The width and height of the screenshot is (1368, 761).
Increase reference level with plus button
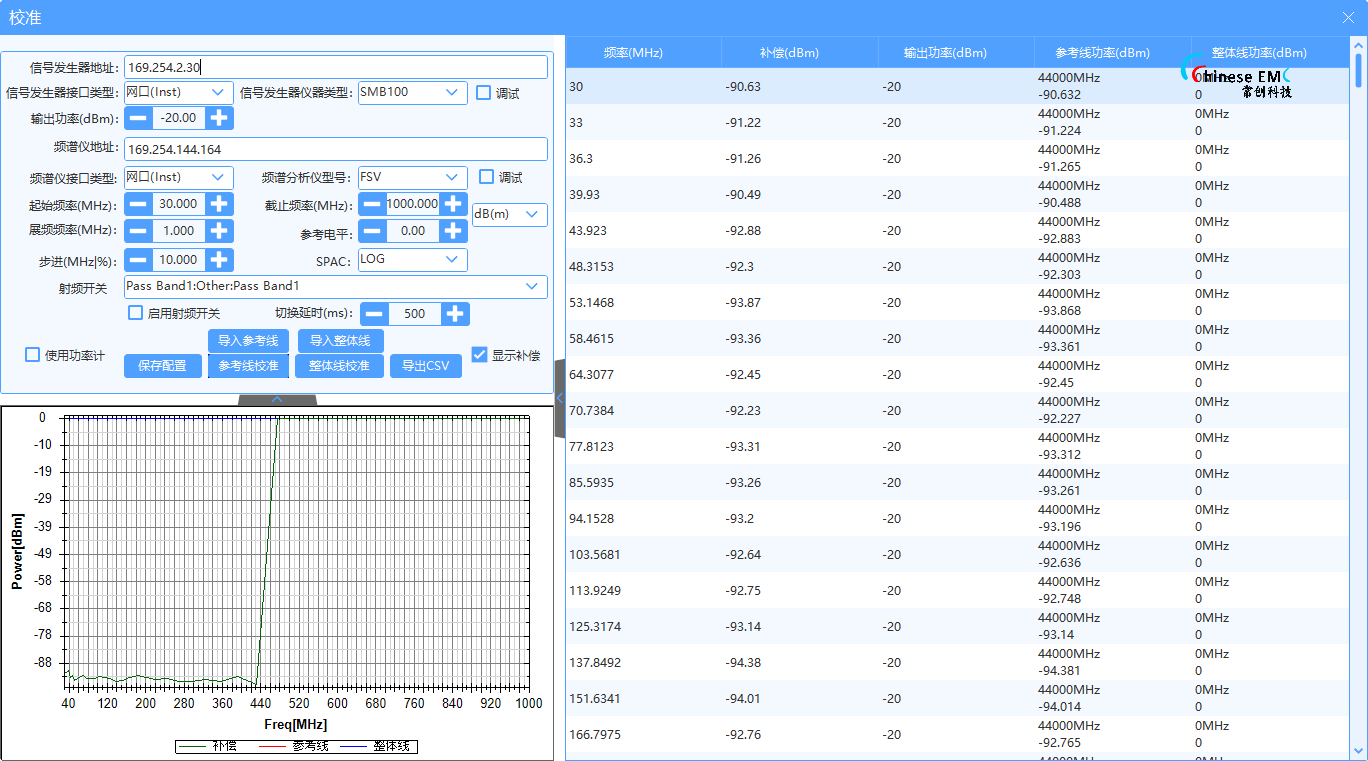click(453, 231)
